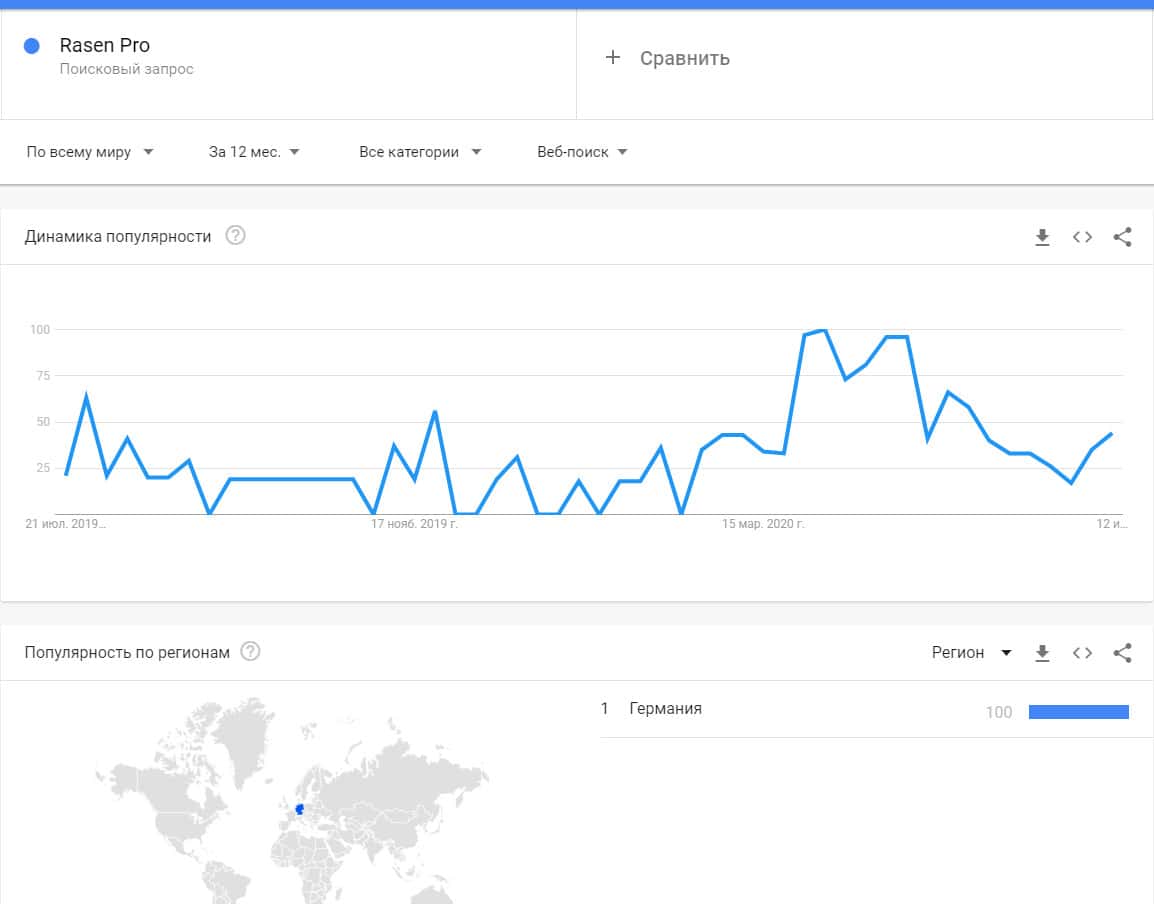This screenshot has height=904, width=1154.
Task: Click embed icon for regions section
Action: pyautogui.click(x=1082, y=653)
